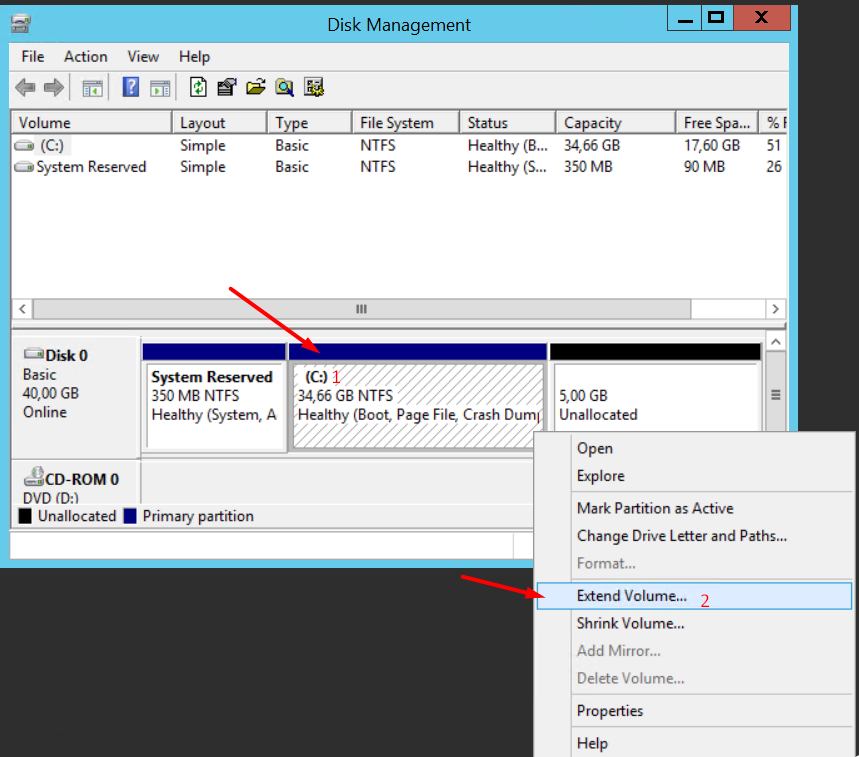Screen dimensions: 859x757
Task: Click the Open folder toolbar icon
Action: [x=255, y=87]
